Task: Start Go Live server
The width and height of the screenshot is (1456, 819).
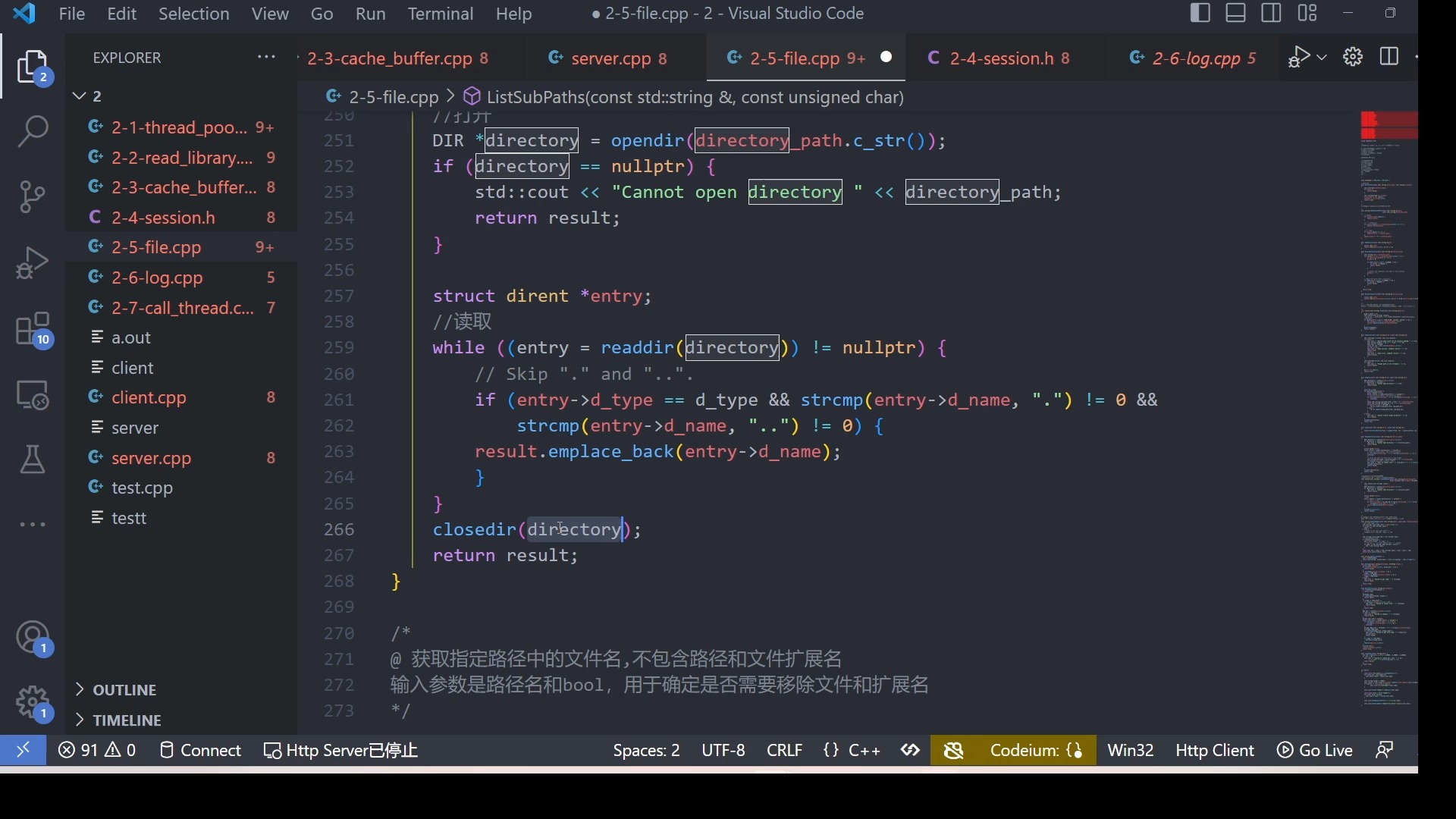Action: coord(1316,751)
